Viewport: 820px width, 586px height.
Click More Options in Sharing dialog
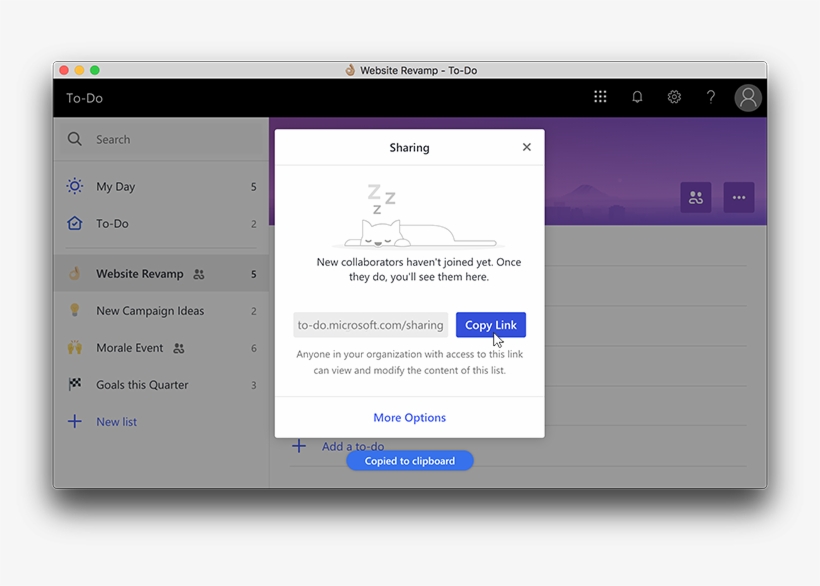coord(409,417)
